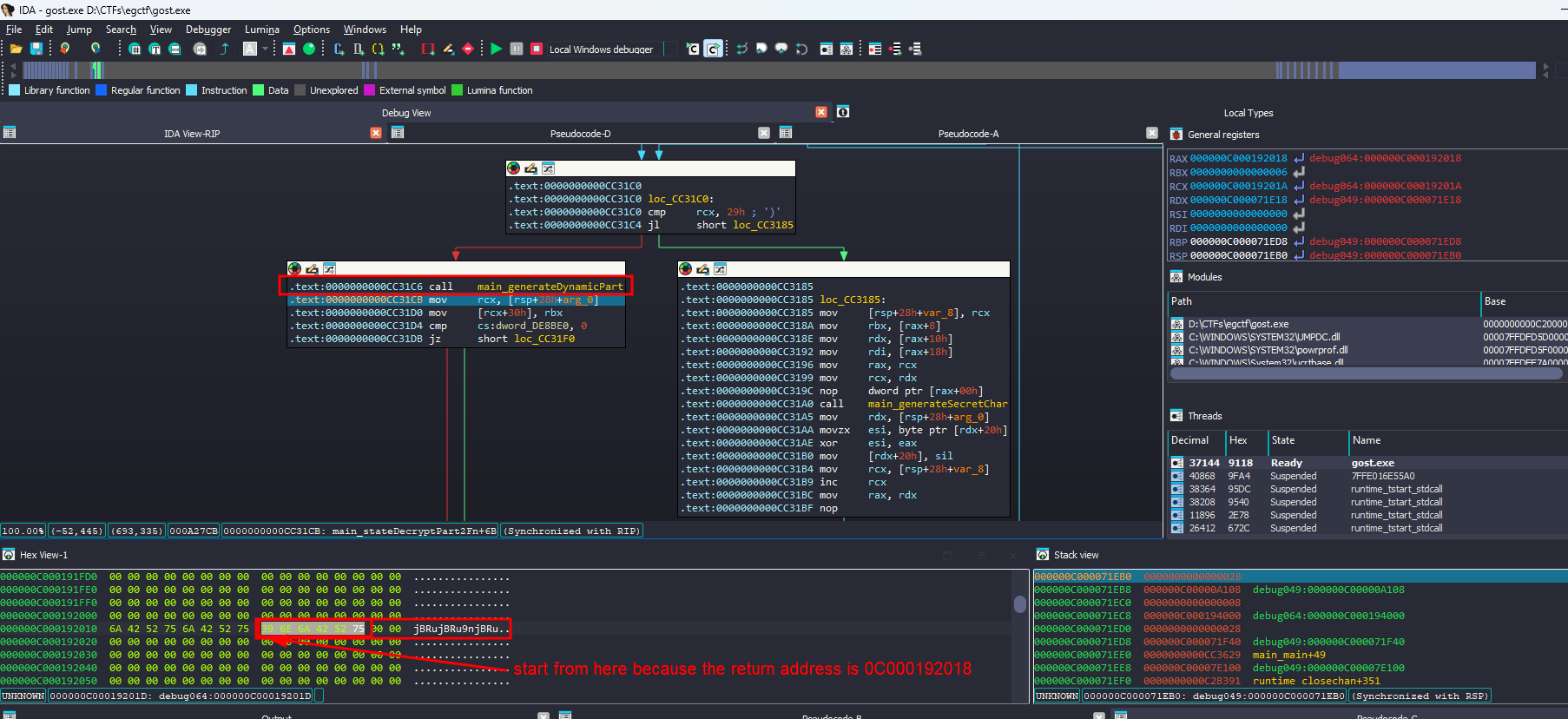Close the Debug View panel
Screen dimensions: 1568x719
click(821, 112)
